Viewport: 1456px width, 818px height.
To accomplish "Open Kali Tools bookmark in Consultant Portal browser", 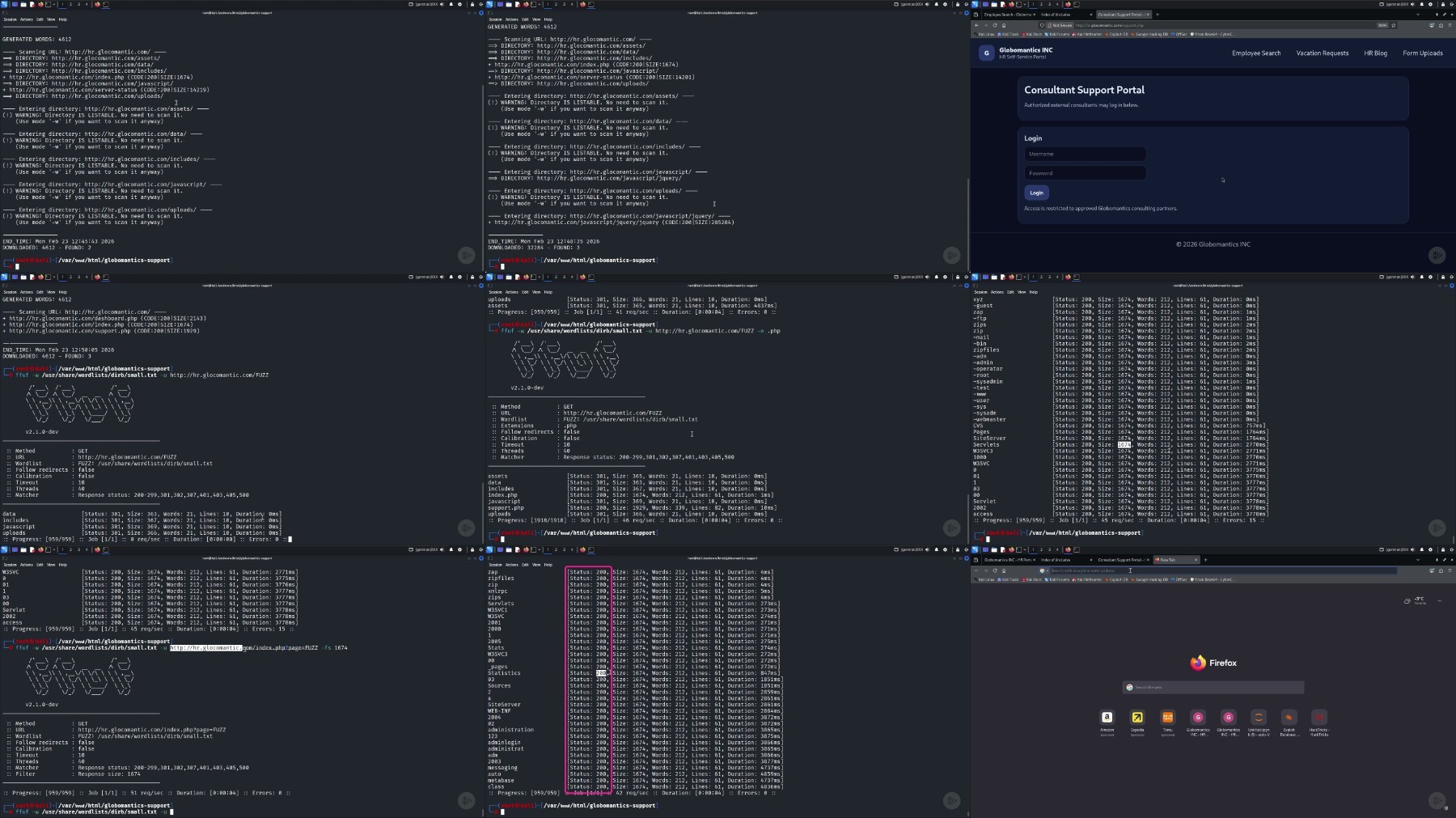I will coord(1009,35).
